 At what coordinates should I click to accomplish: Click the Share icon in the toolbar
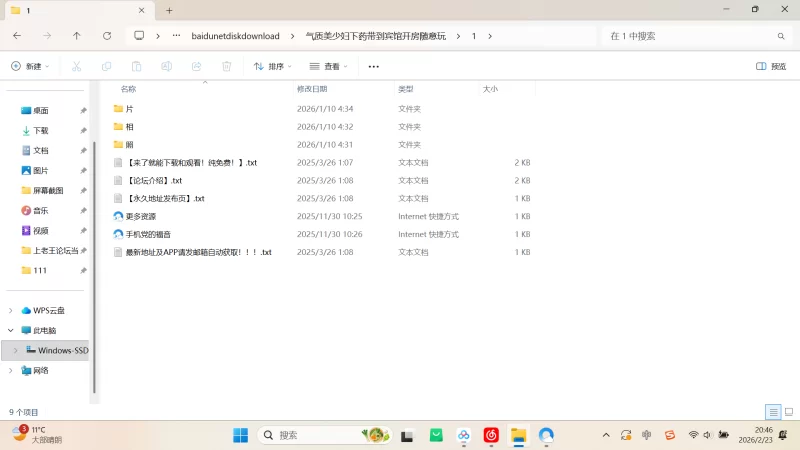pyautogui.click(x=196, y=66)
